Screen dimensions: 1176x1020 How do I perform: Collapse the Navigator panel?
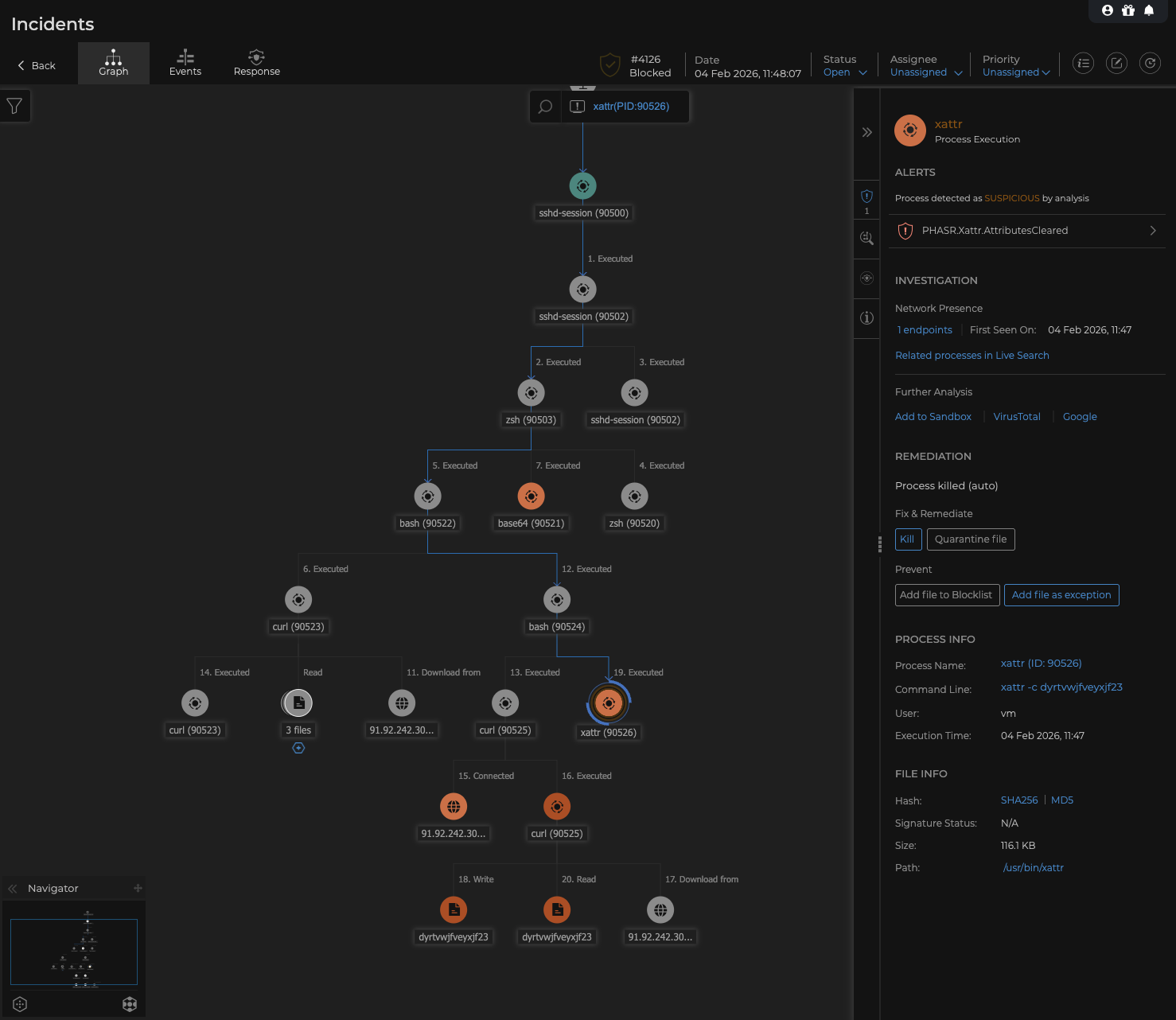point(12,888)
